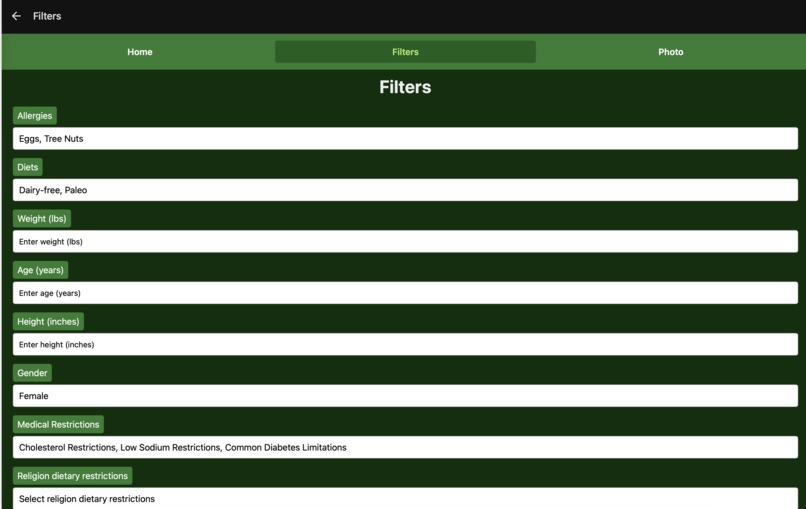This screenshot has width=806, height=509.
Task: Click the Religion dietary restrictions label
Action: [x=72, y=476]
